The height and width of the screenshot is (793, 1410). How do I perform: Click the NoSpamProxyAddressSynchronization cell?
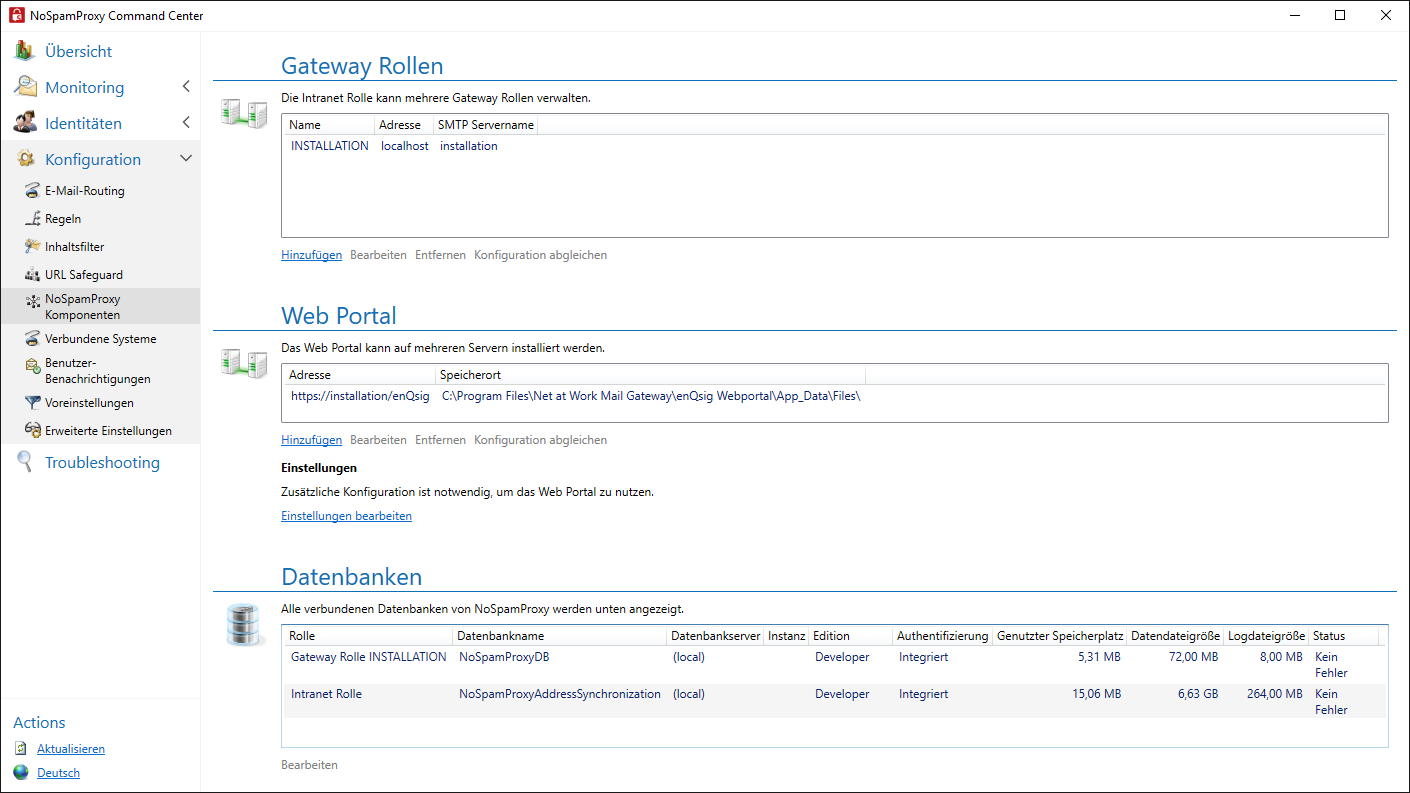click(x=560, y=694)
